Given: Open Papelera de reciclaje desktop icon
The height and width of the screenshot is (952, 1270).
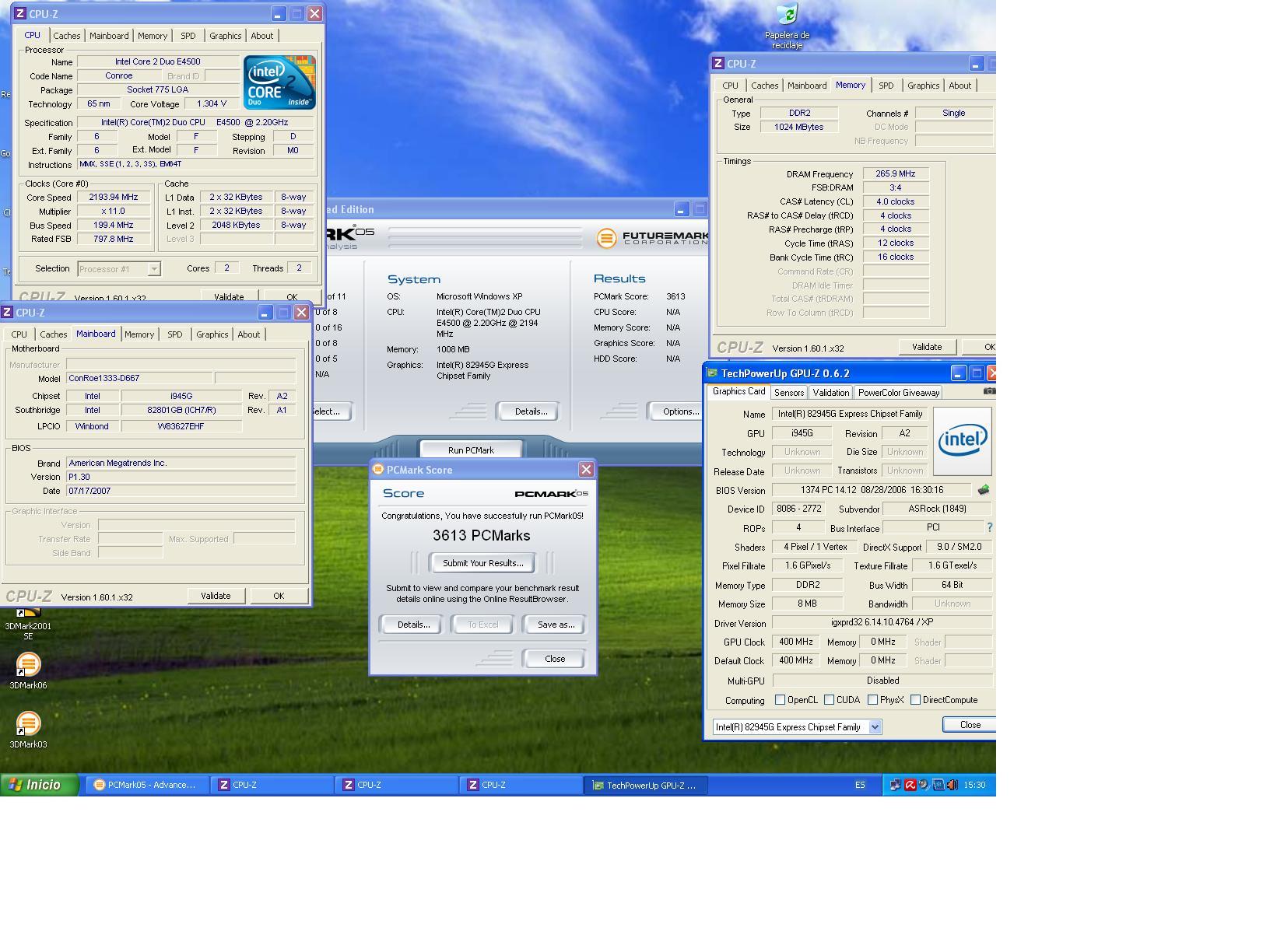Looking at the screenshot, I should click(x=787, y=26).
